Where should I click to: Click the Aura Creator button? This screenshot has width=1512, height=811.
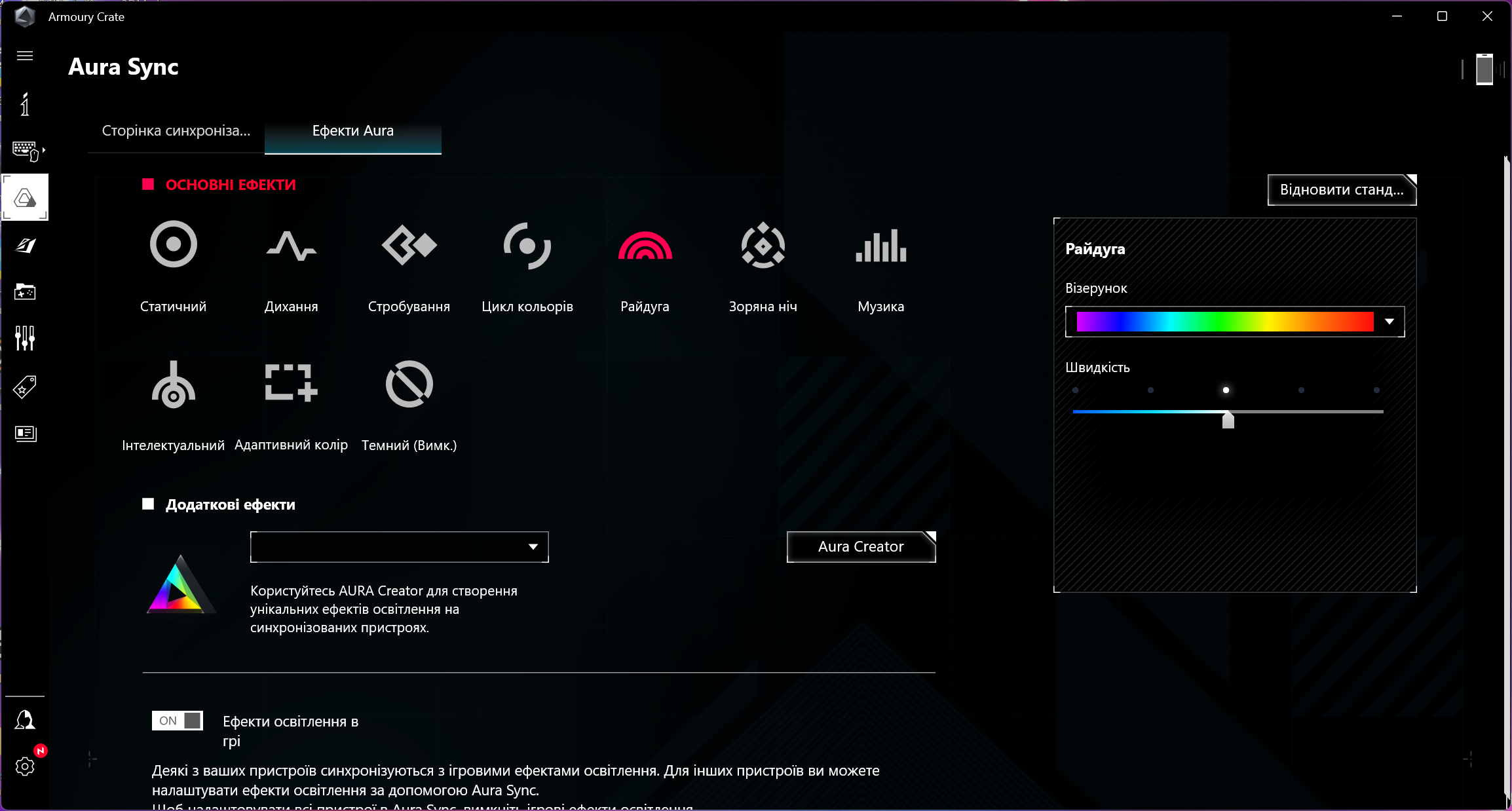[861, 547]
